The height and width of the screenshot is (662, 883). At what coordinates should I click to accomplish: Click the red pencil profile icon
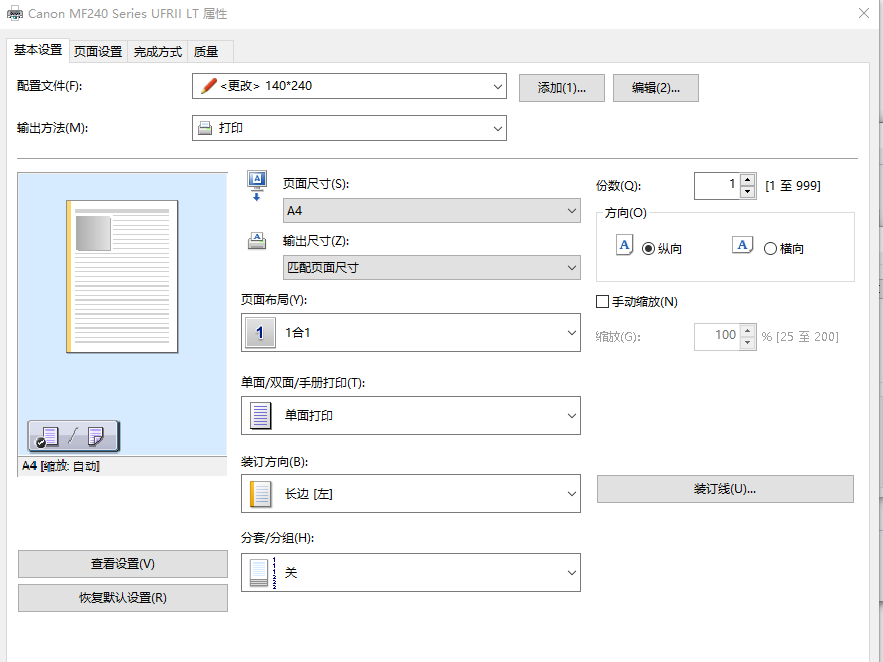click(x=208, y=86)
